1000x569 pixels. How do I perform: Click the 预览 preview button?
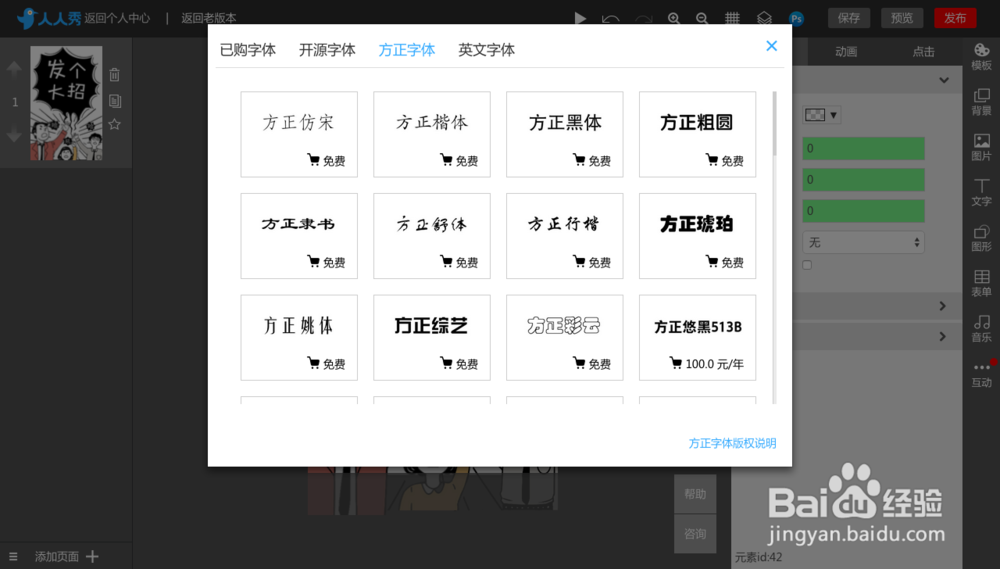coord(902,18)
